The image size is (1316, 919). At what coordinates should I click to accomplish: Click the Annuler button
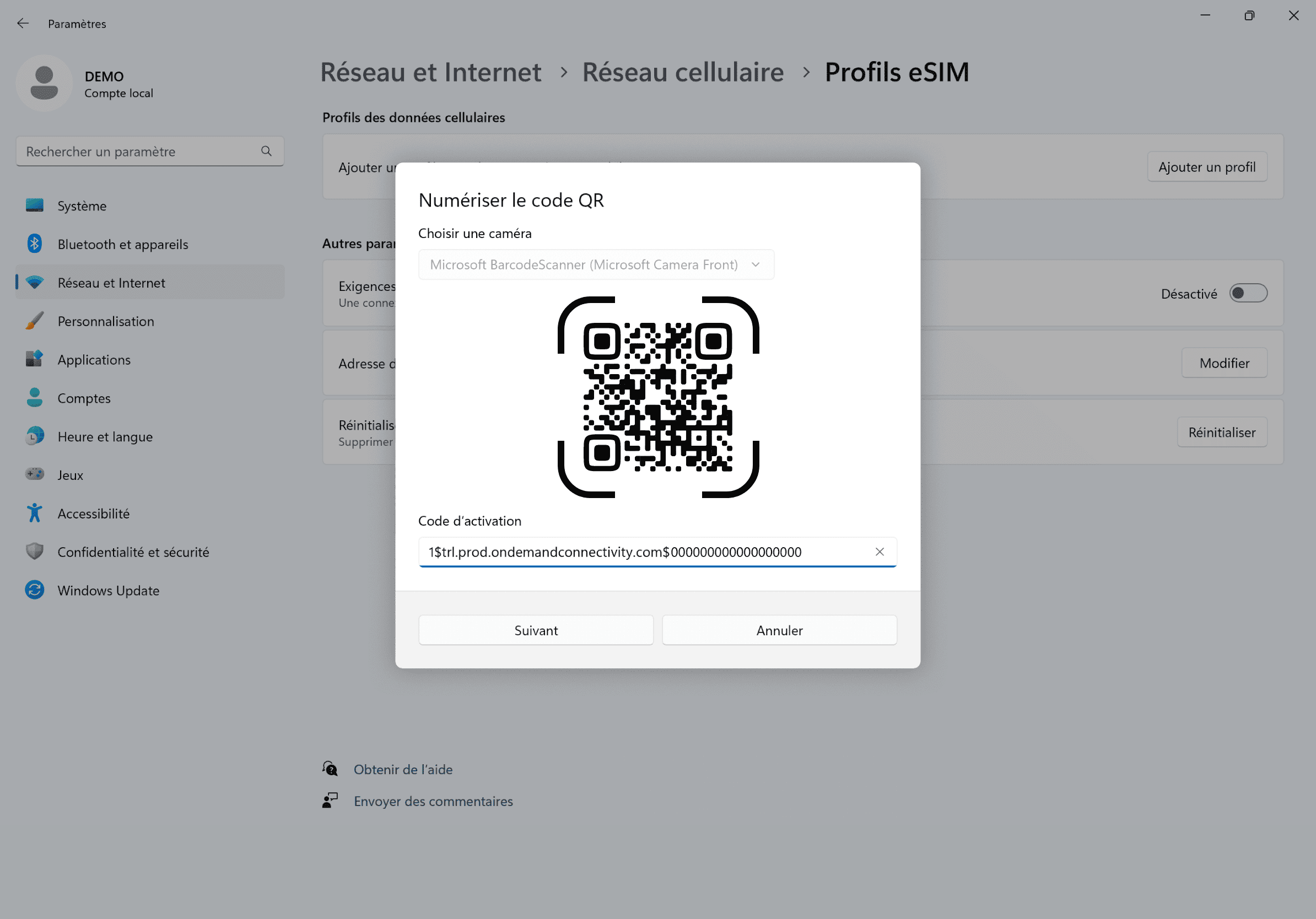click(779, 630)
